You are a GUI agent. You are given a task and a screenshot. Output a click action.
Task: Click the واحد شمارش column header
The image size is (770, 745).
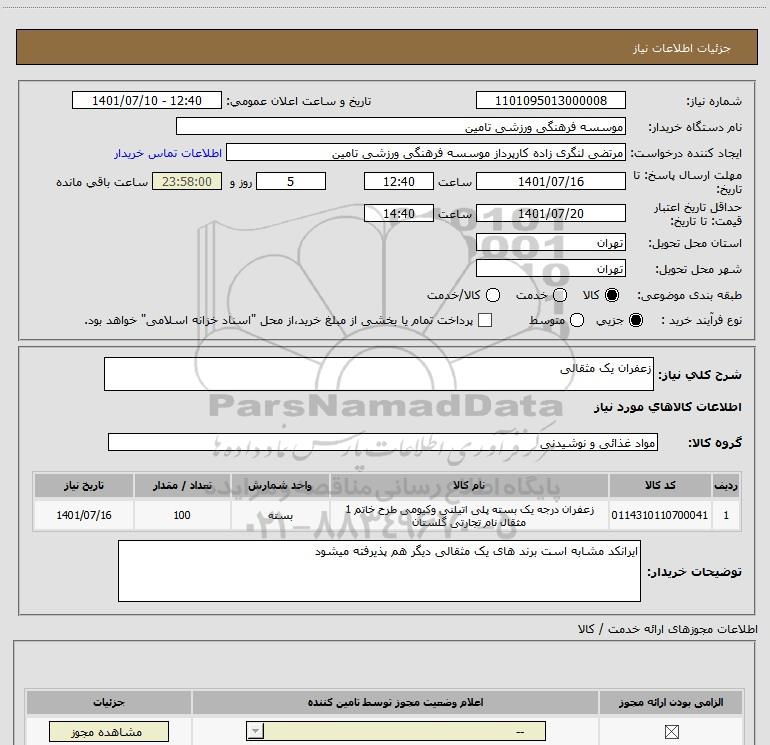coord(279,486)
